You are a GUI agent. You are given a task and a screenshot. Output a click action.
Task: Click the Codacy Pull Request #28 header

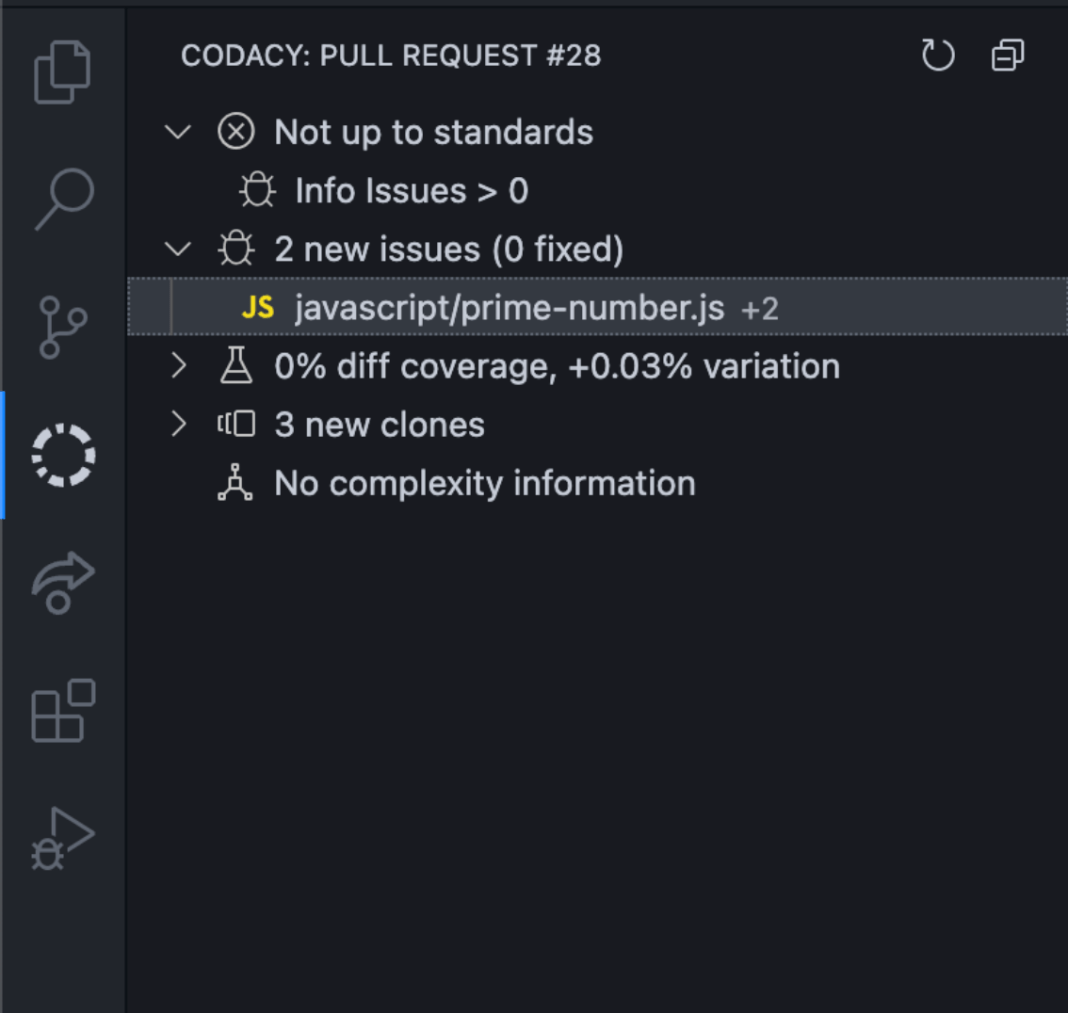(391, 55)
